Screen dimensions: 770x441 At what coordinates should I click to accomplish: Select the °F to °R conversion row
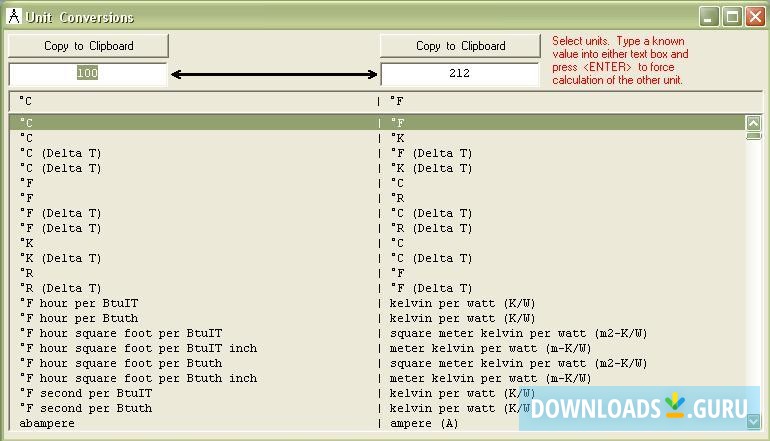pyautogui.click(x=377, y=198)
